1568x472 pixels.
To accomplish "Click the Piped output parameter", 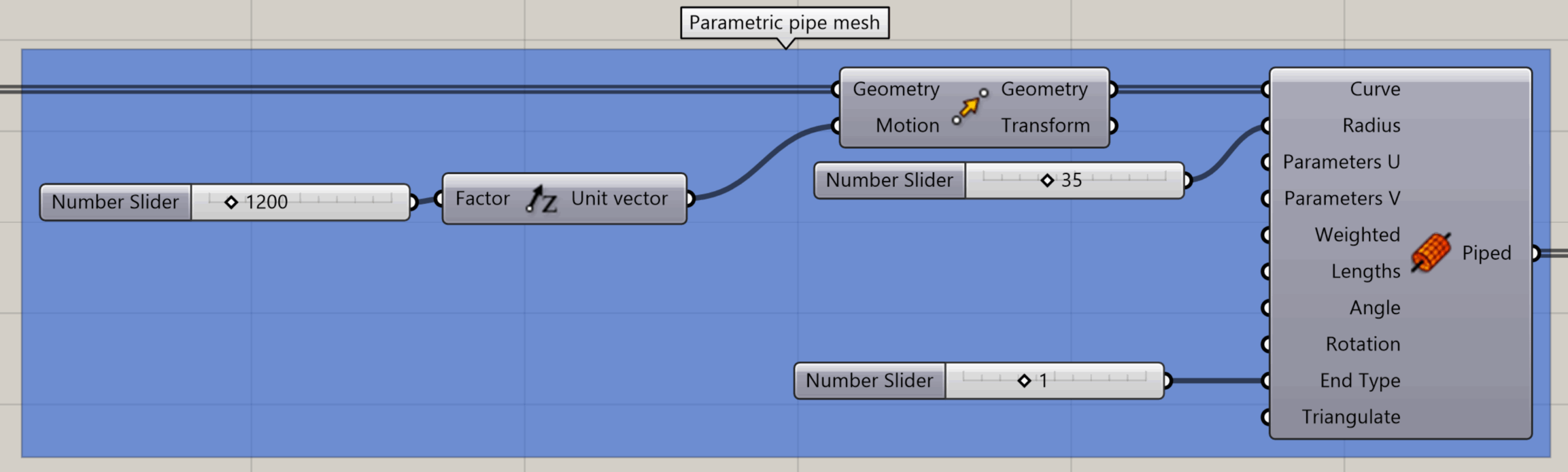I will [1486, 253].
